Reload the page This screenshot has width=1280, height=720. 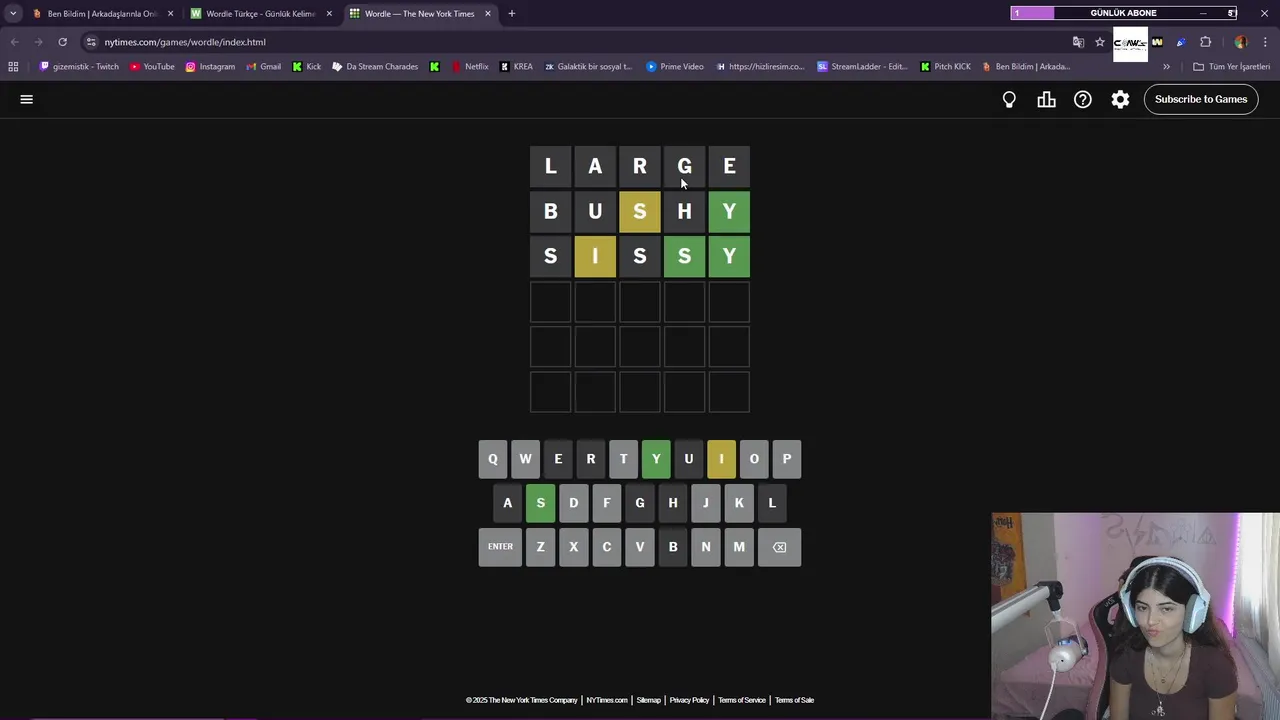pyautogui.click(x=62, y=42)
